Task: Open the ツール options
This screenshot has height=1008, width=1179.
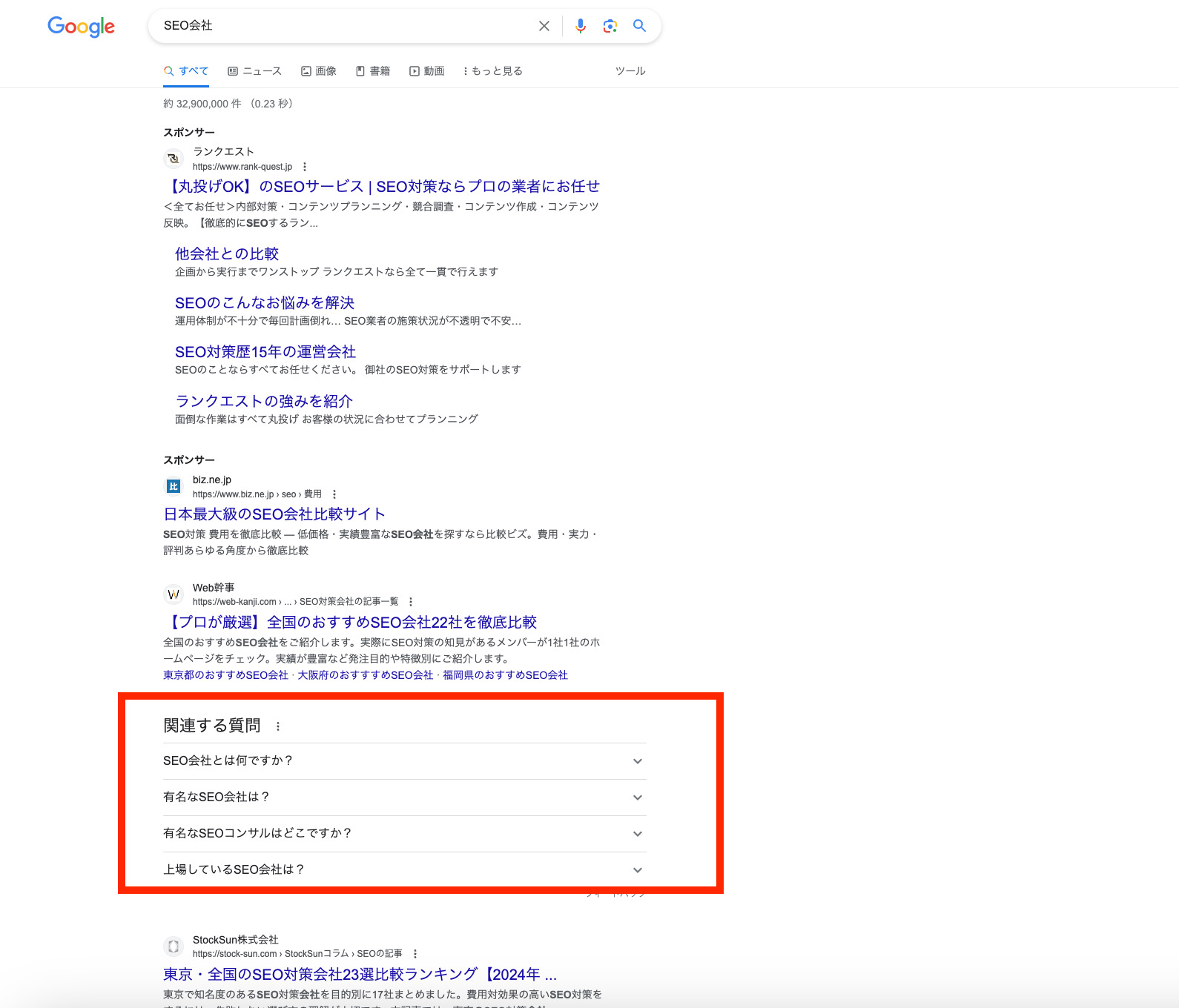Action: tap(630, 71)
